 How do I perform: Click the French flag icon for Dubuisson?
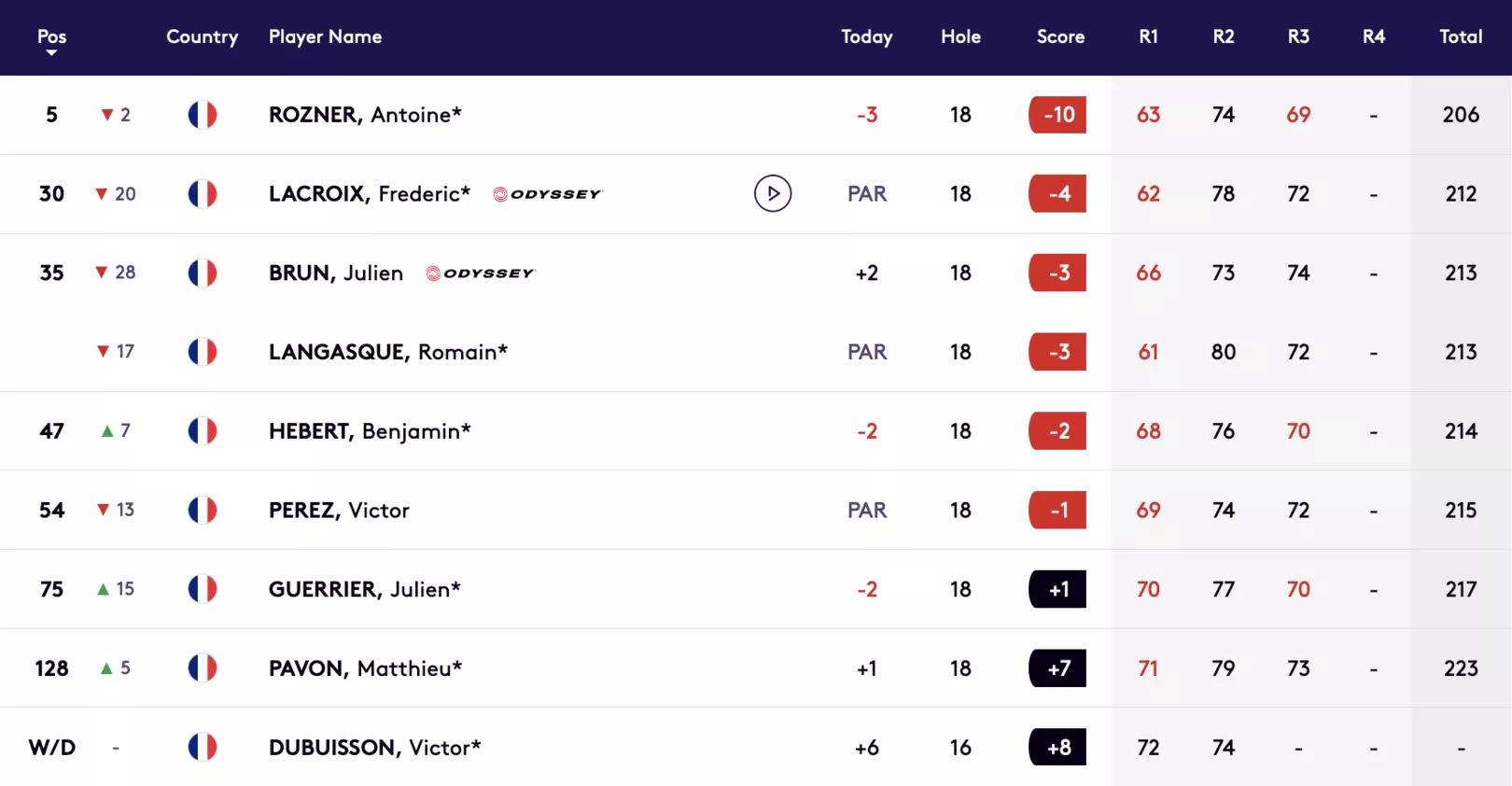pyautogui.click(x=203, y=747)
